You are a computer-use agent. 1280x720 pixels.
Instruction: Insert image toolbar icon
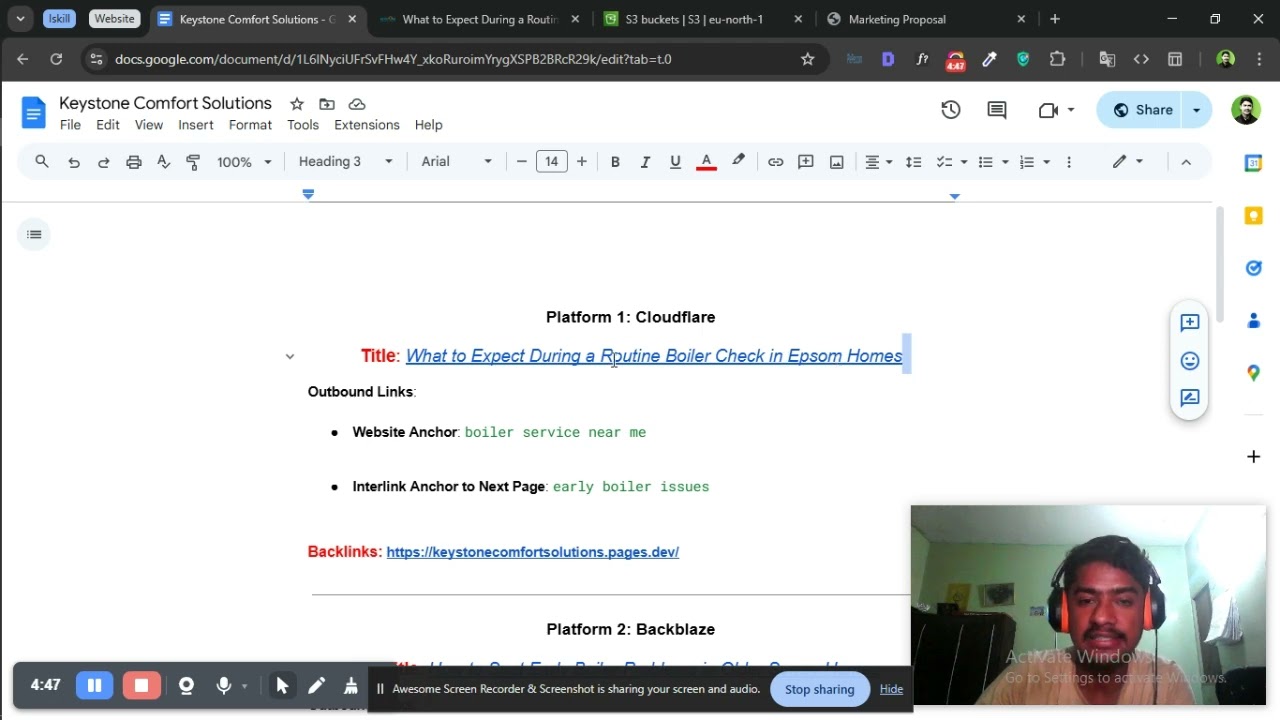coord(836,162)
